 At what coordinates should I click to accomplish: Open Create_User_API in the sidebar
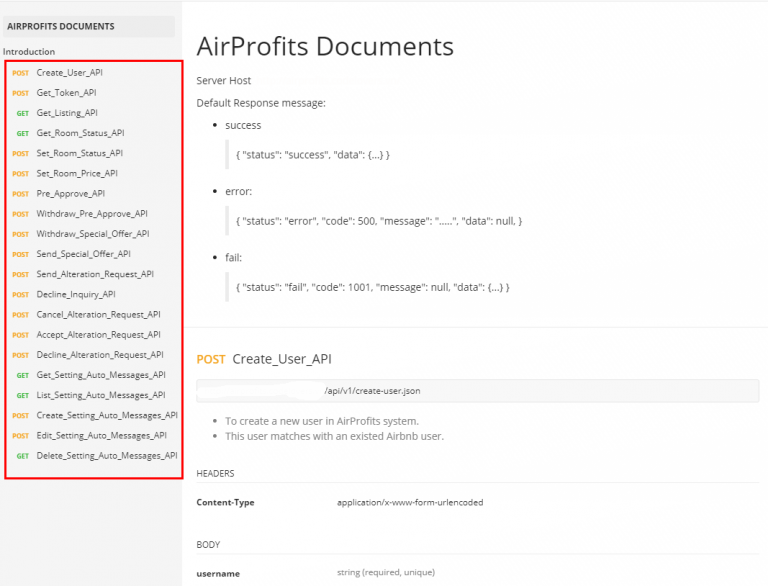pyautogui.click(x=69, y=72)
